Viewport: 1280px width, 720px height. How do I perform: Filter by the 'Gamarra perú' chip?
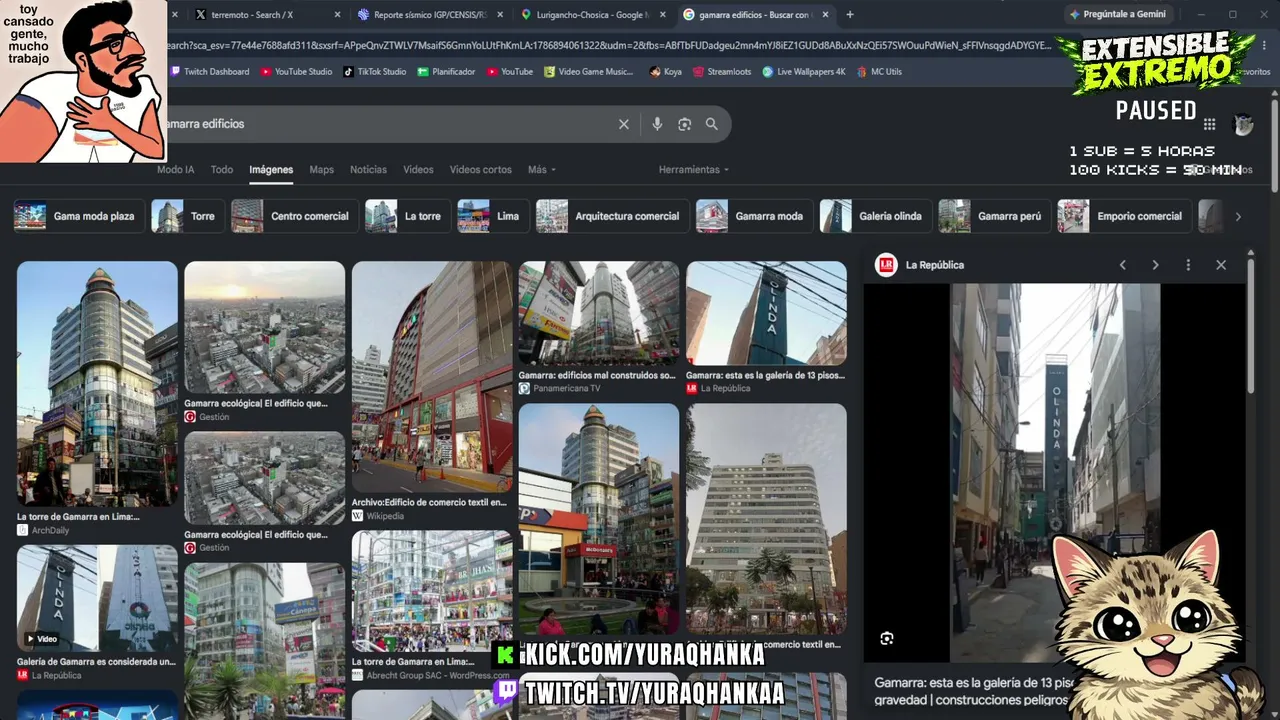[994, 216]
